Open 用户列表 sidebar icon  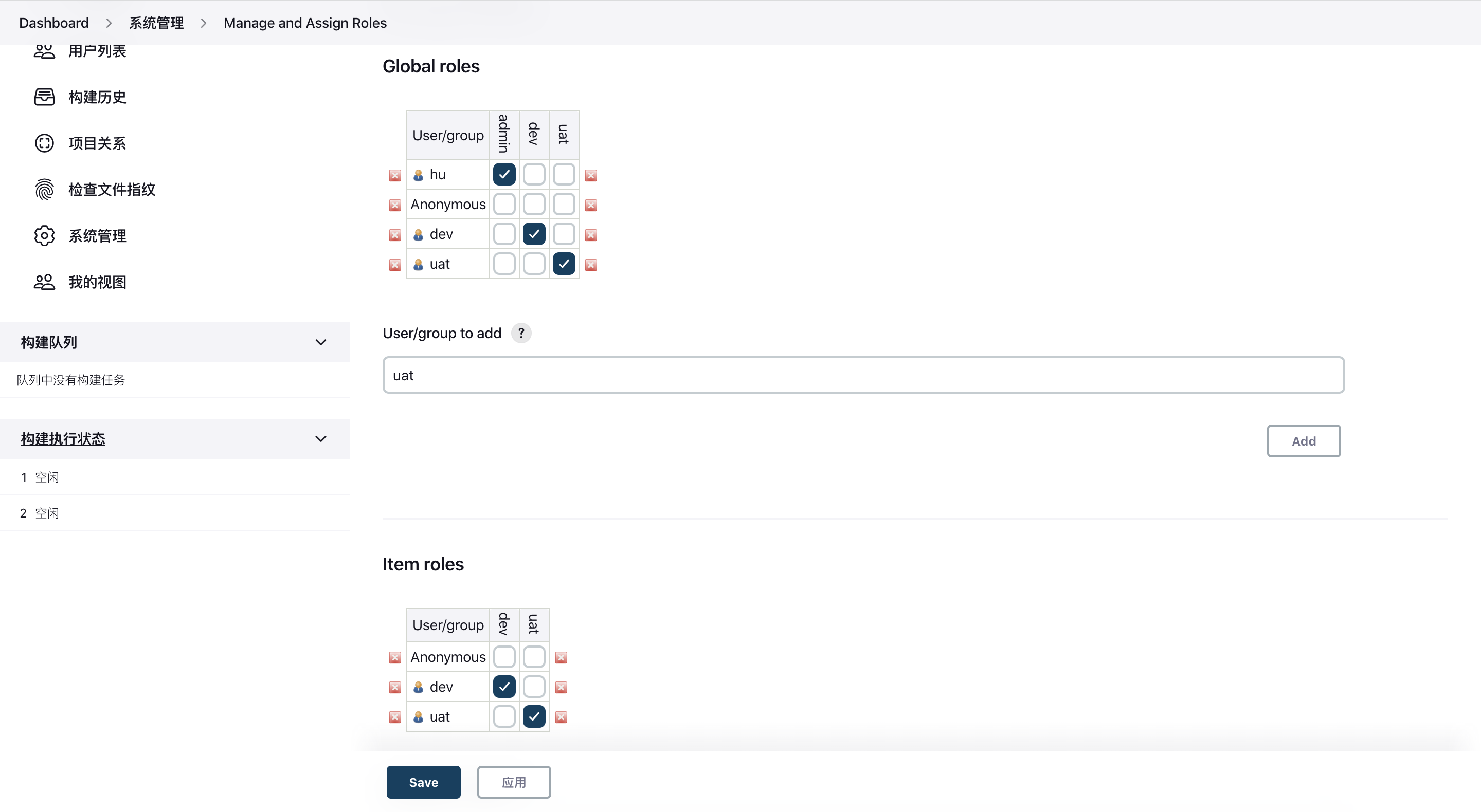[x=44, y=51]
